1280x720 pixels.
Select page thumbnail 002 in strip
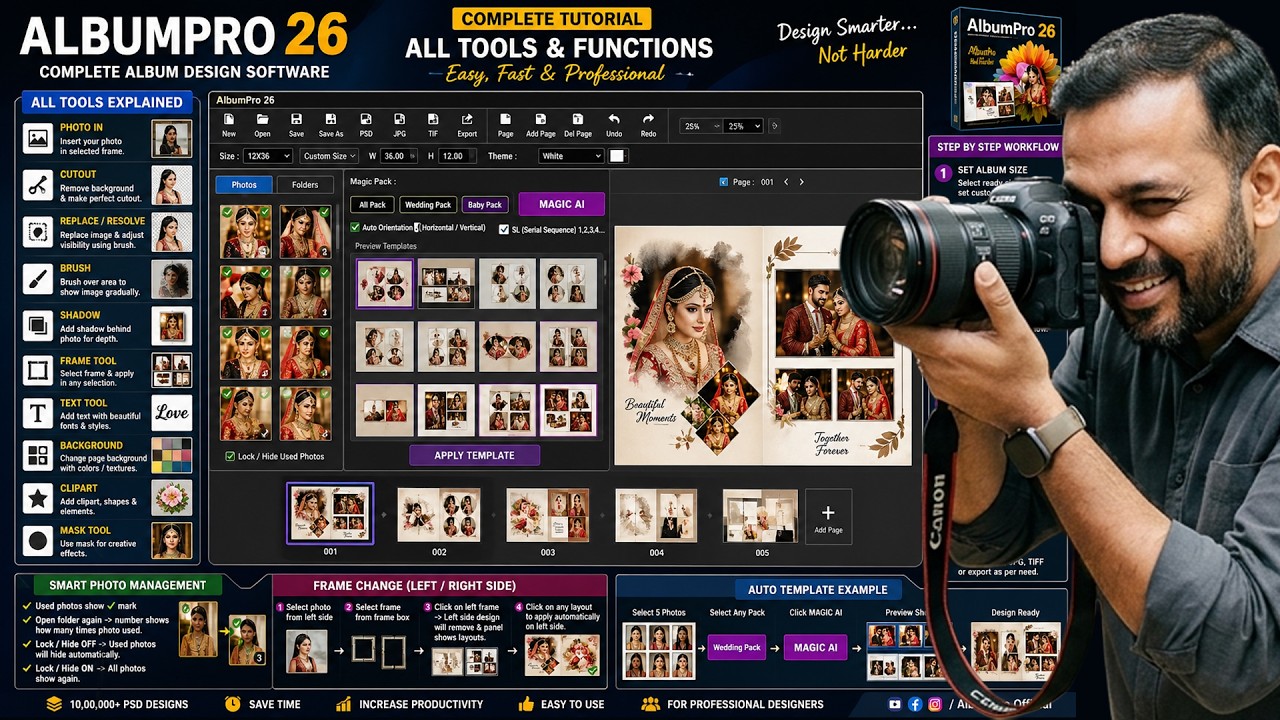pyautogui.click(x=439, y=515)
